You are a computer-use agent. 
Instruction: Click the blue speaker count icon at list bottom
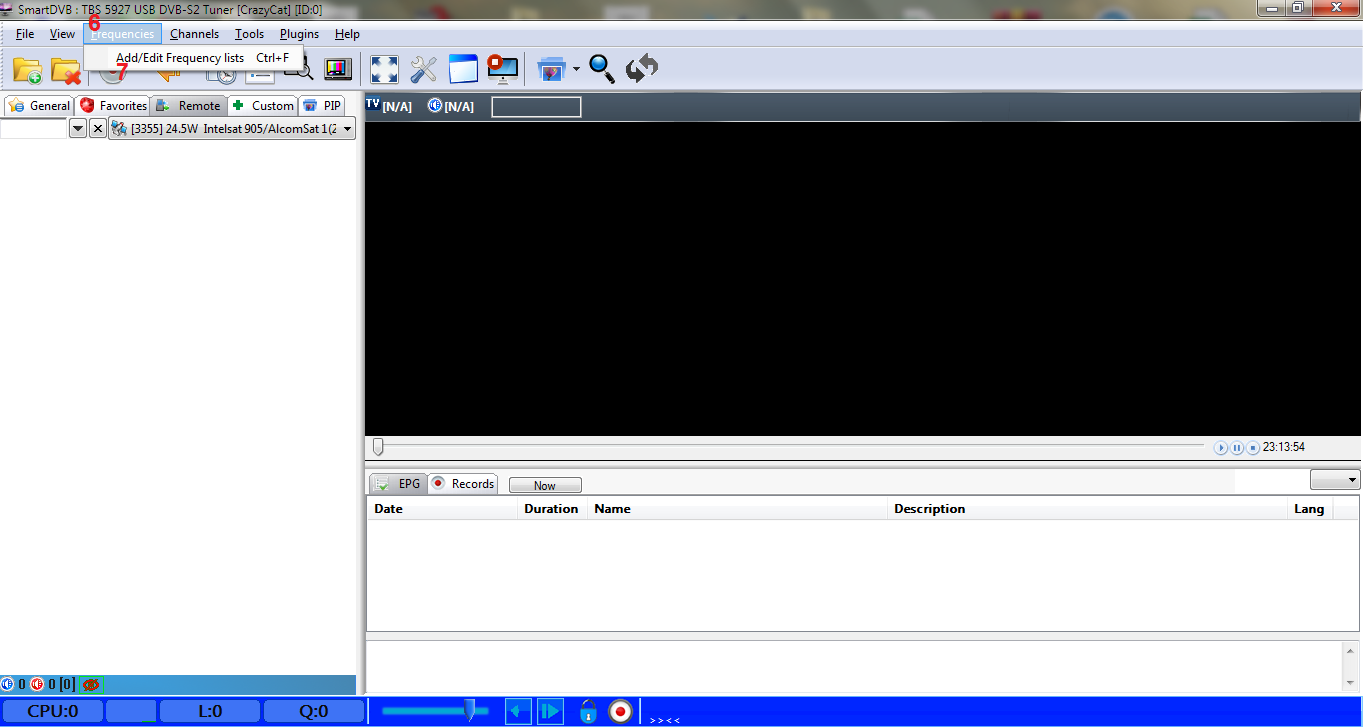[7, 685]
